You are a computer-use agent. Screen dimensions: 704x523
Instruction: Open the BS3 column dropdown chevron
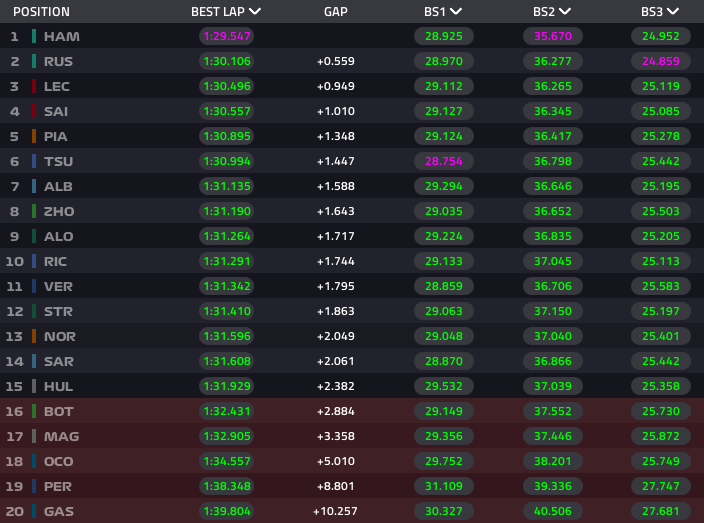tap(673, 11)
